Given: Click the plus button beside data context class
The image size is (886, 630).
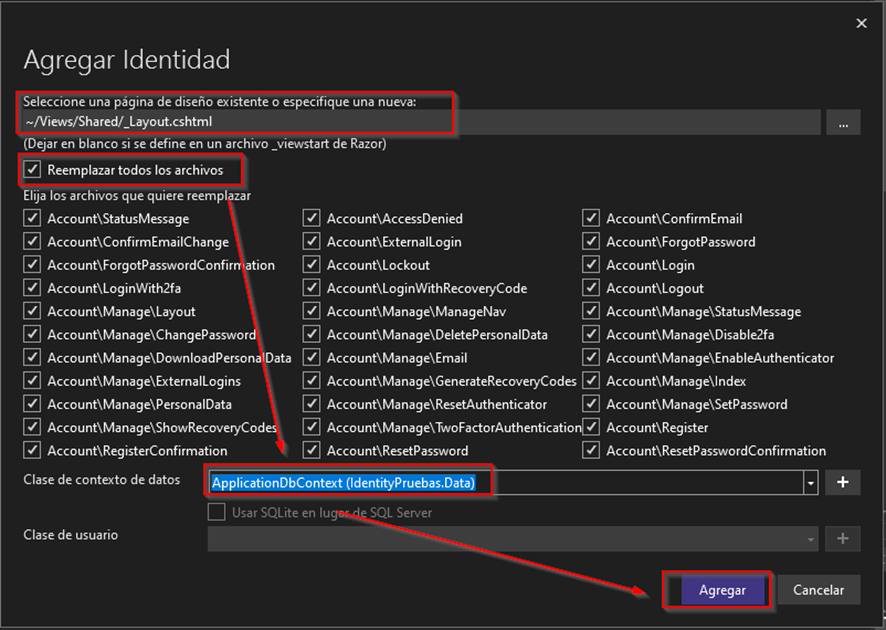Looking at the screenshot, I should click(843, 482).
